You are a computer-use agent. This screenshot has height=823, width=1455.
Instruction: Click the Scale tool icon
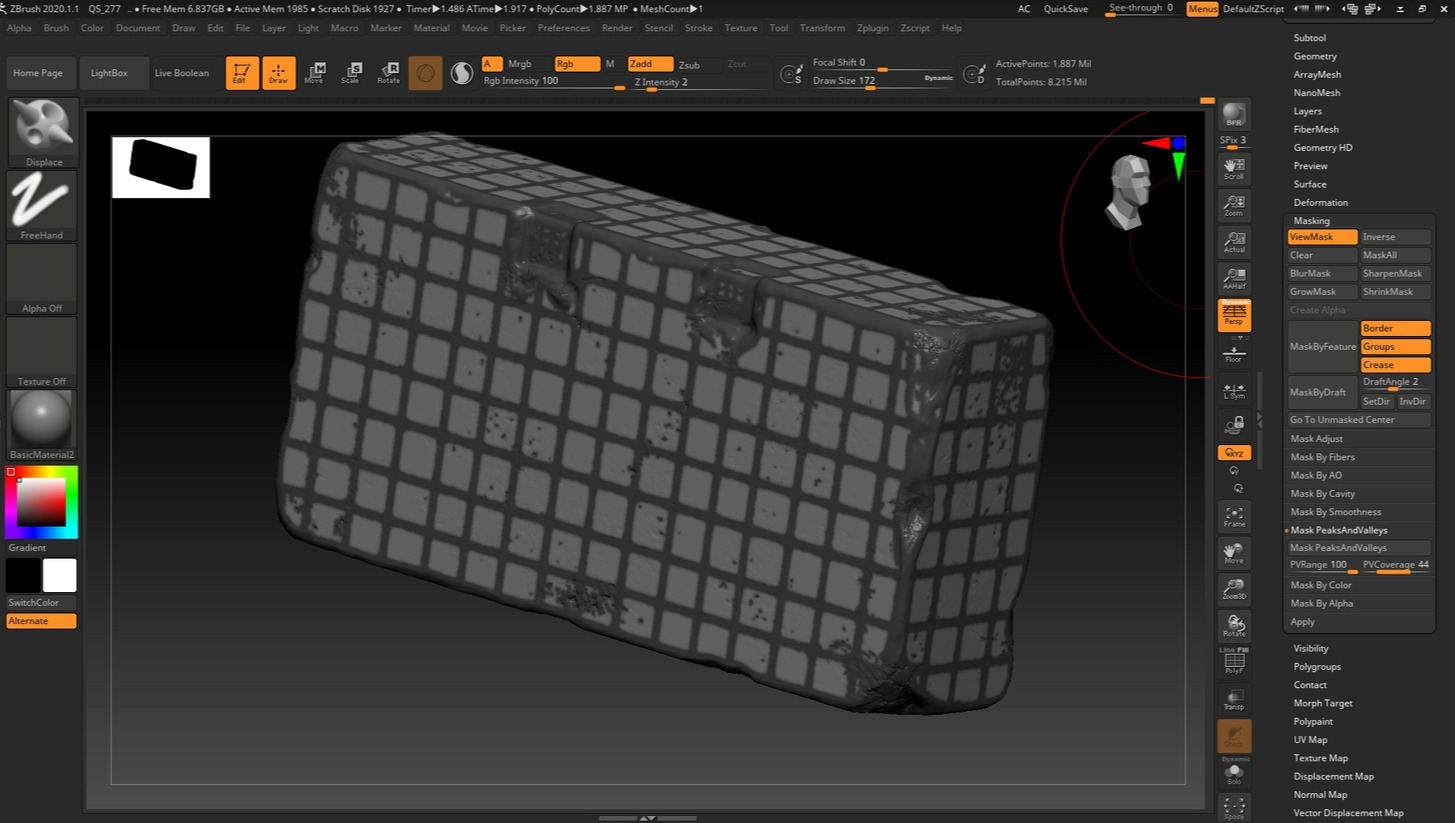click(x=351, y=73)
